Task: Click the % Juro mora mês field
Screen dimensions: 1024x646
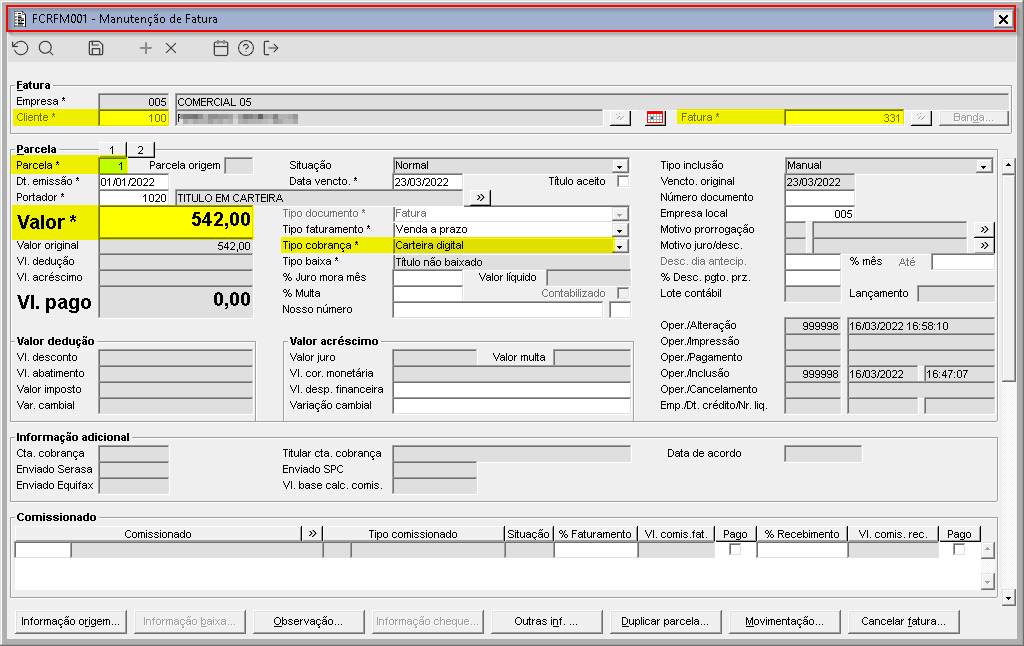Action: point(428,278)
